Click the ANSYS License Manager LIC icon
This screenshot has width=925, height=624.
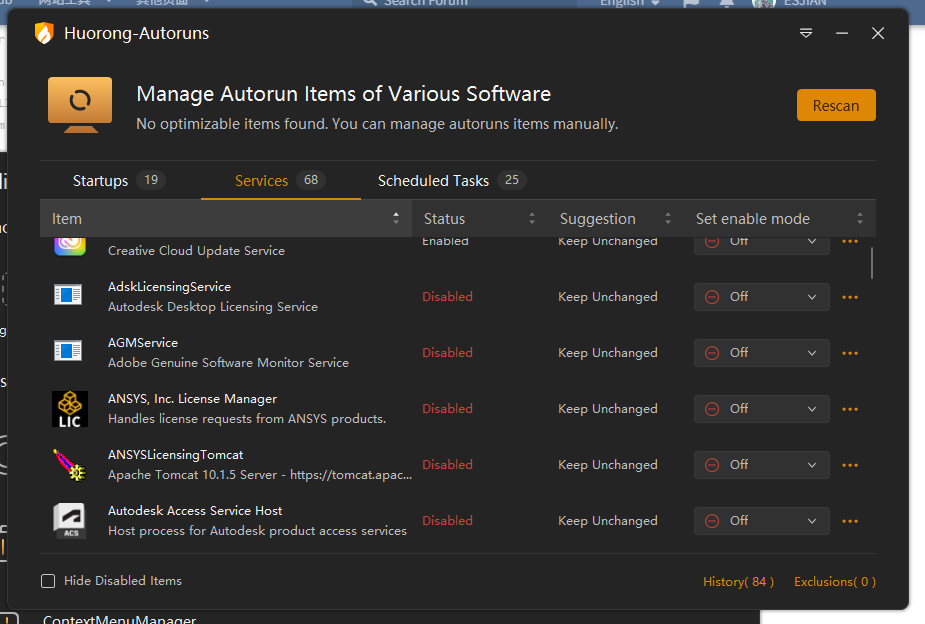coord(70,409)
